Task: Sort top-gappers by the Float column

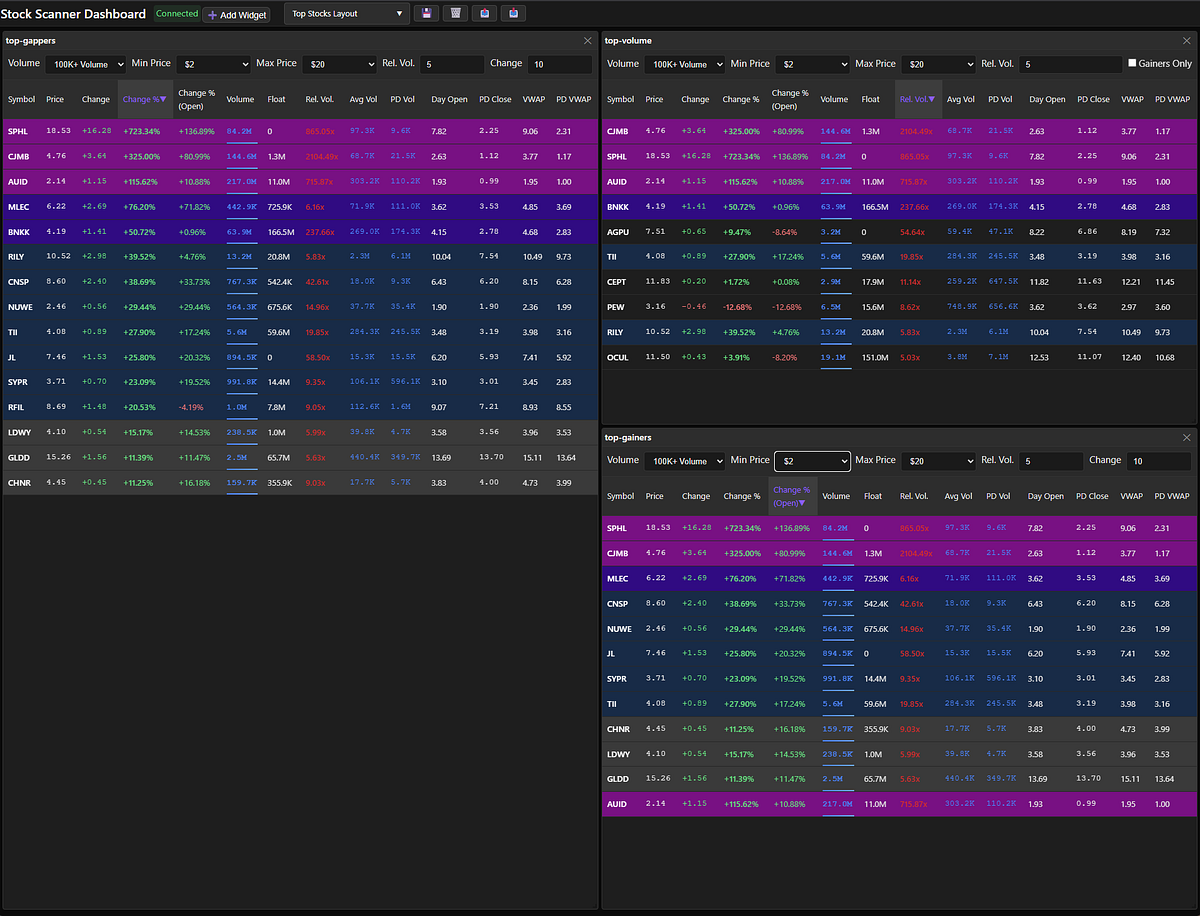Action: 276,100
